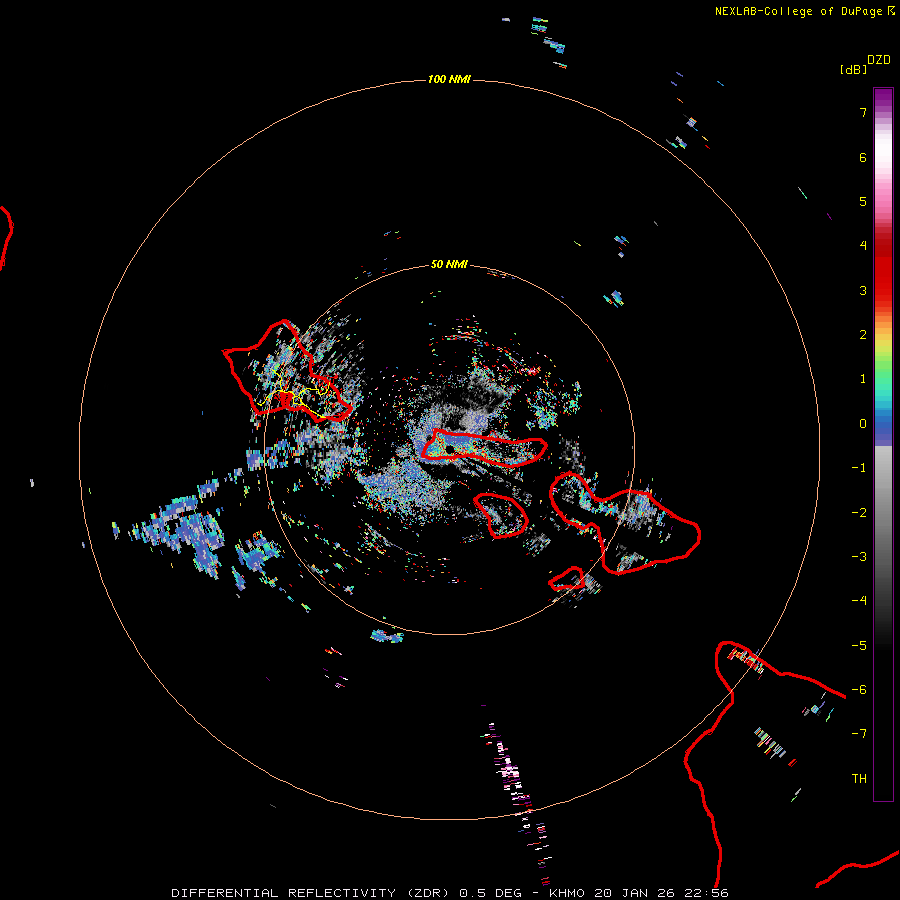The image size is (900, 900).
Task: Click the [dB] units label
Action: click(x=853, y=69)
